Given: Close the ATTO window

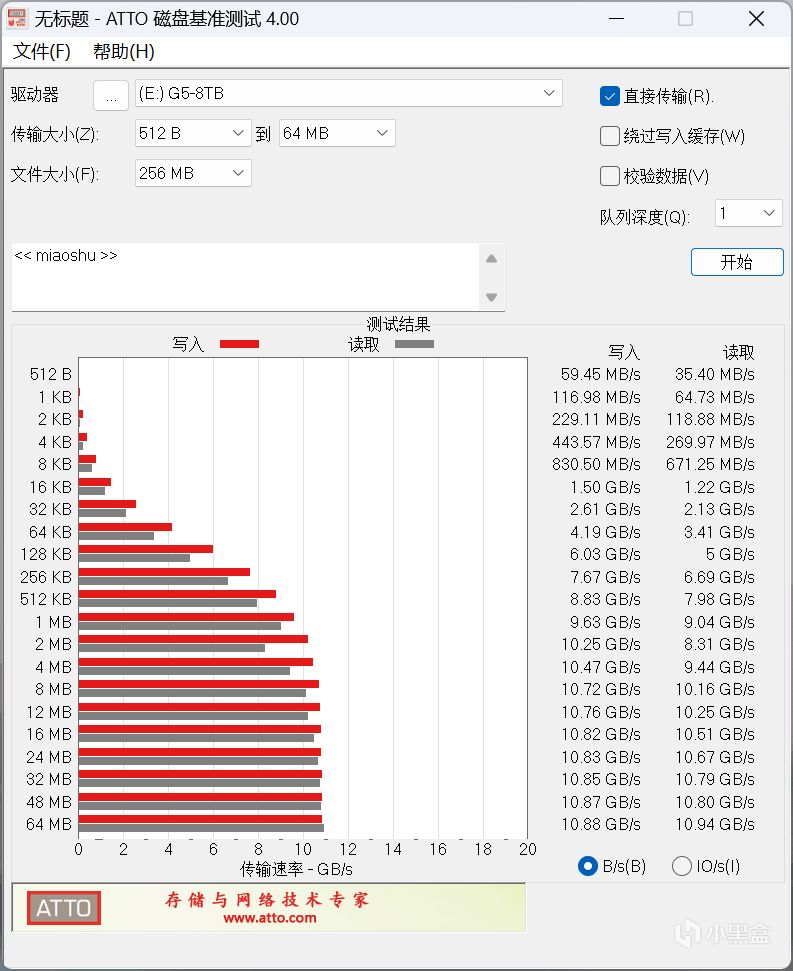Looking at the screenshot, I should click(756, 19).
